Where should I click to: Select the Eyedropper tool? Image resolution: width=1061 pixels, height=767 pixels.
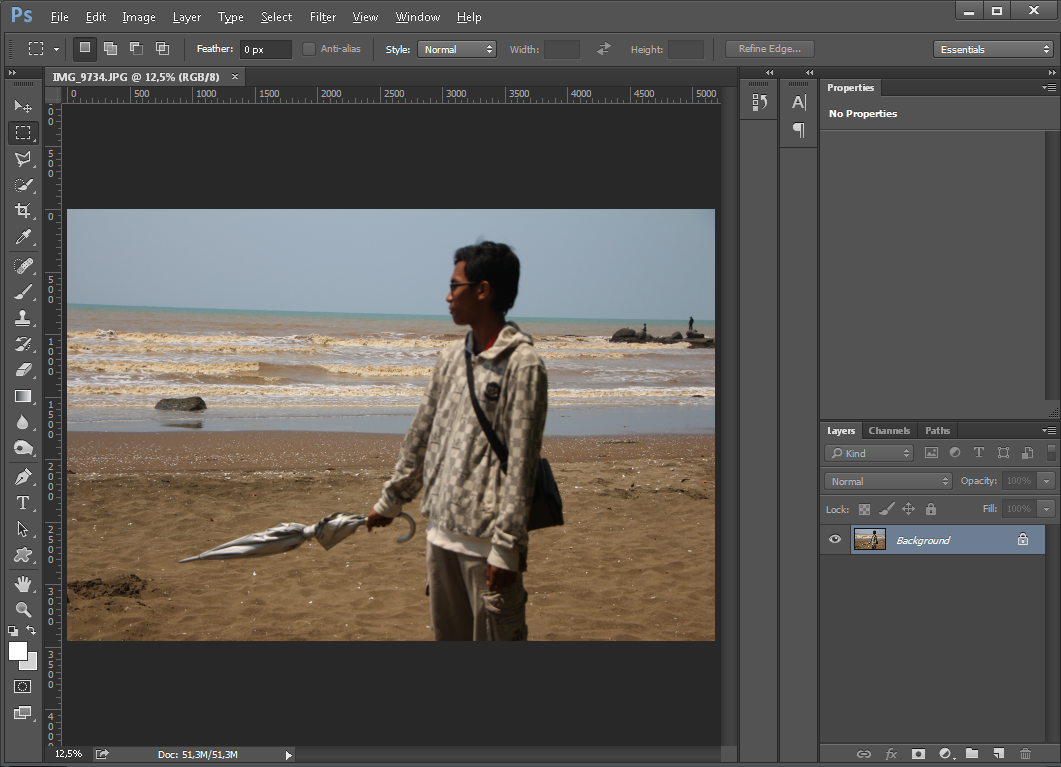[23, 237]
